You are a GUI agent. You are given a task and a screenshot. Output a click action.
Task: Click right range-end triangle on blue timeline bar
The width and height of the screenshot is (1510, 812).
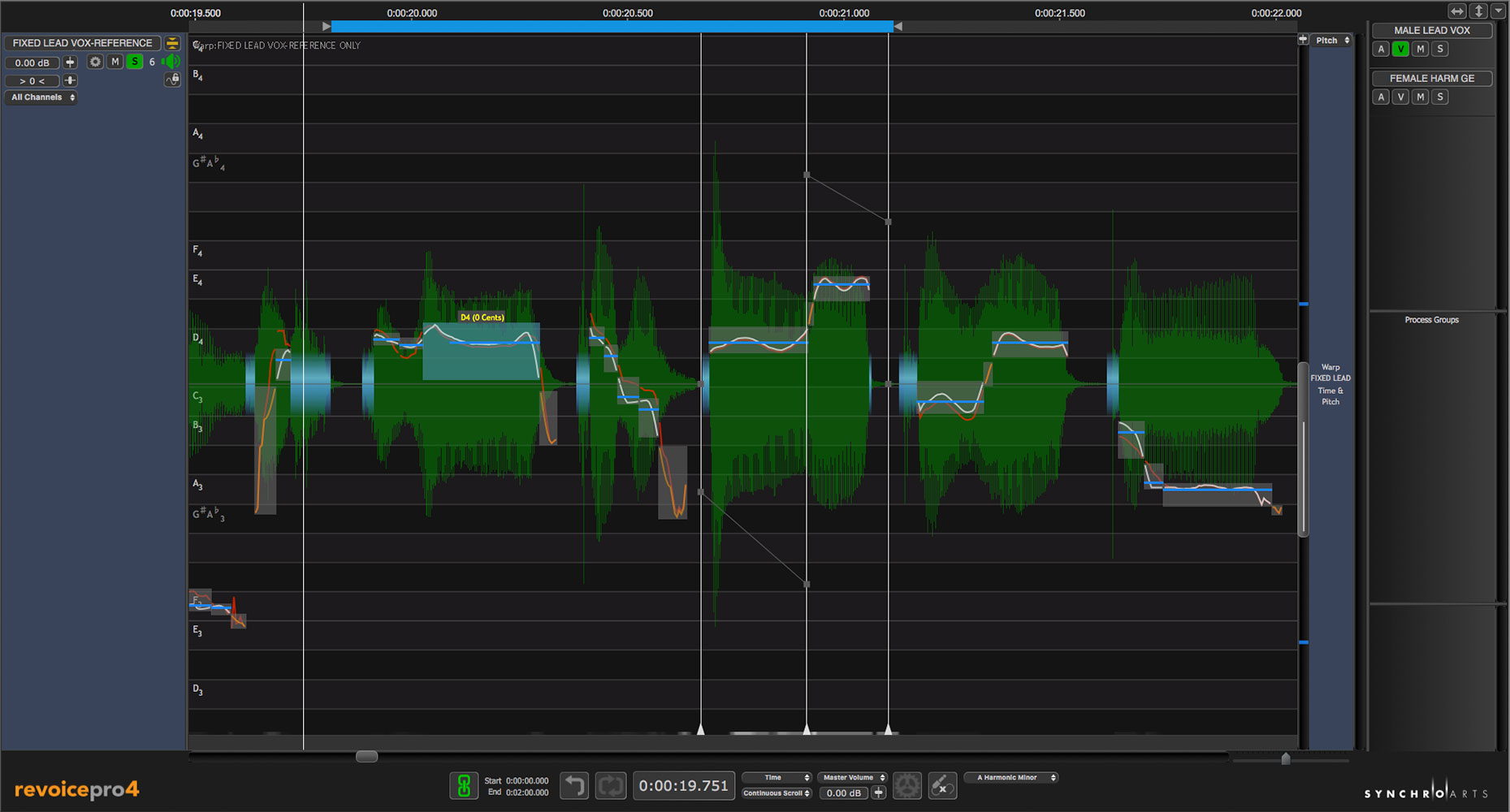point(898,27)
